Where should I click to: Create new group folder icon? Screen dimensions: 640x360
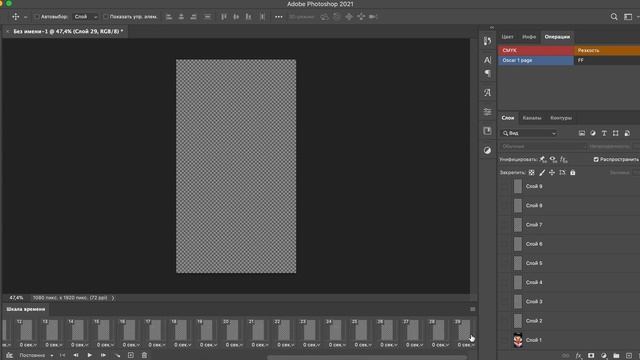point(616,356)
